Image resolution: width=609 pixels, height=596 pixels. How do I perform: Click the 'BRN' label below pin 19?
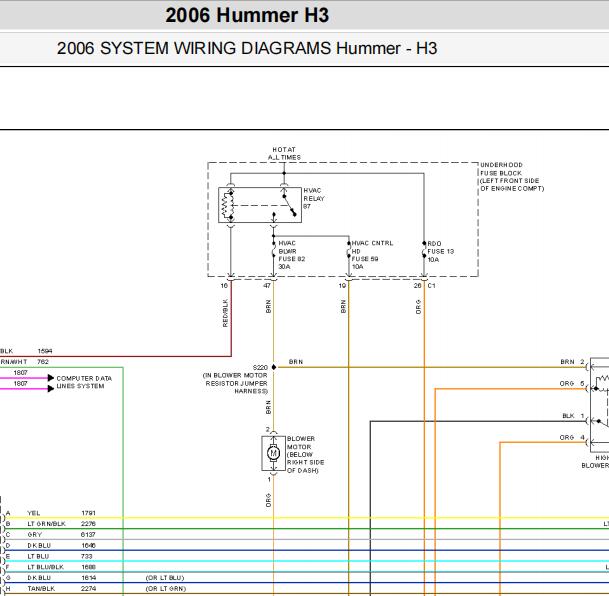coord(343,306)
